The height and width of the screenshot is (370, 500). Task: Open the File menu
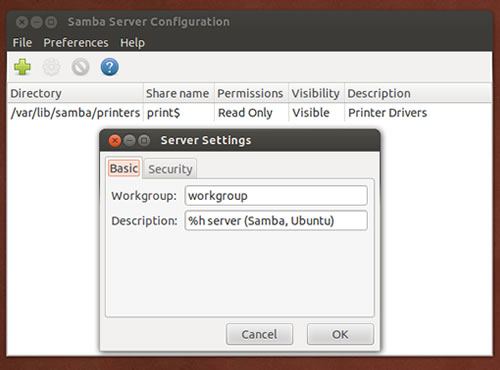point(22,43)
